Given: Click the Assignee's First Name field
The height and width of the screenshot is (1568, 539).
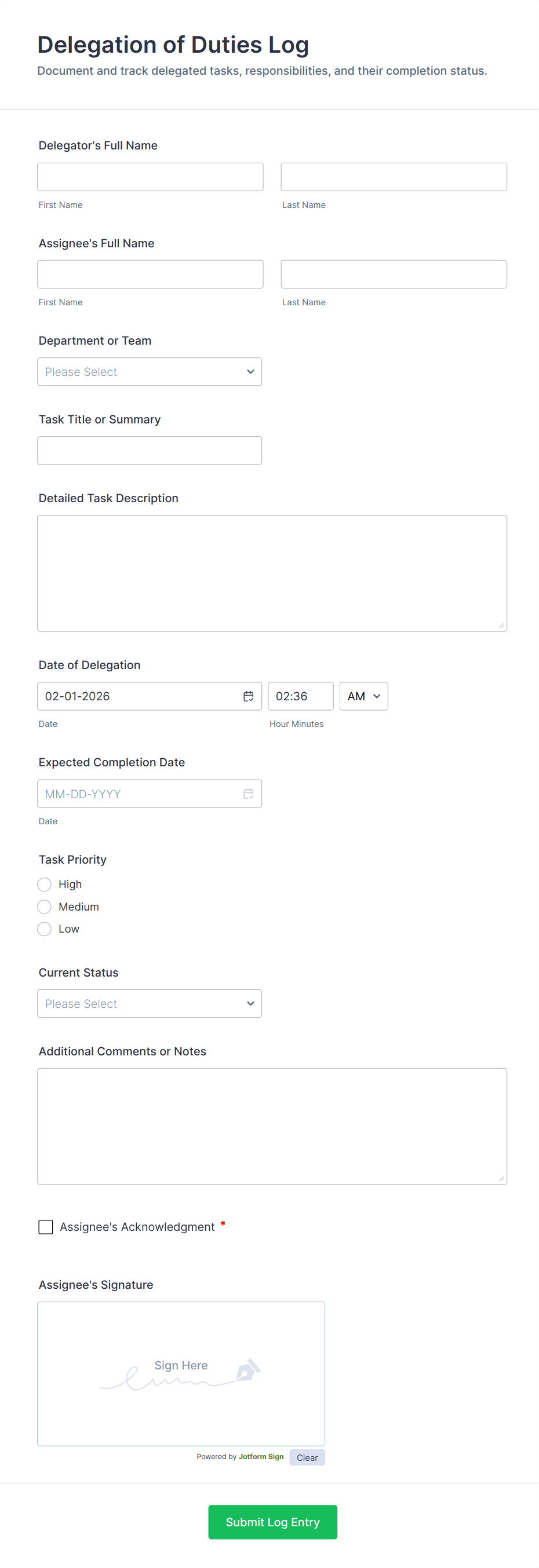Looking at the screenshot, I should pos(150,275).
